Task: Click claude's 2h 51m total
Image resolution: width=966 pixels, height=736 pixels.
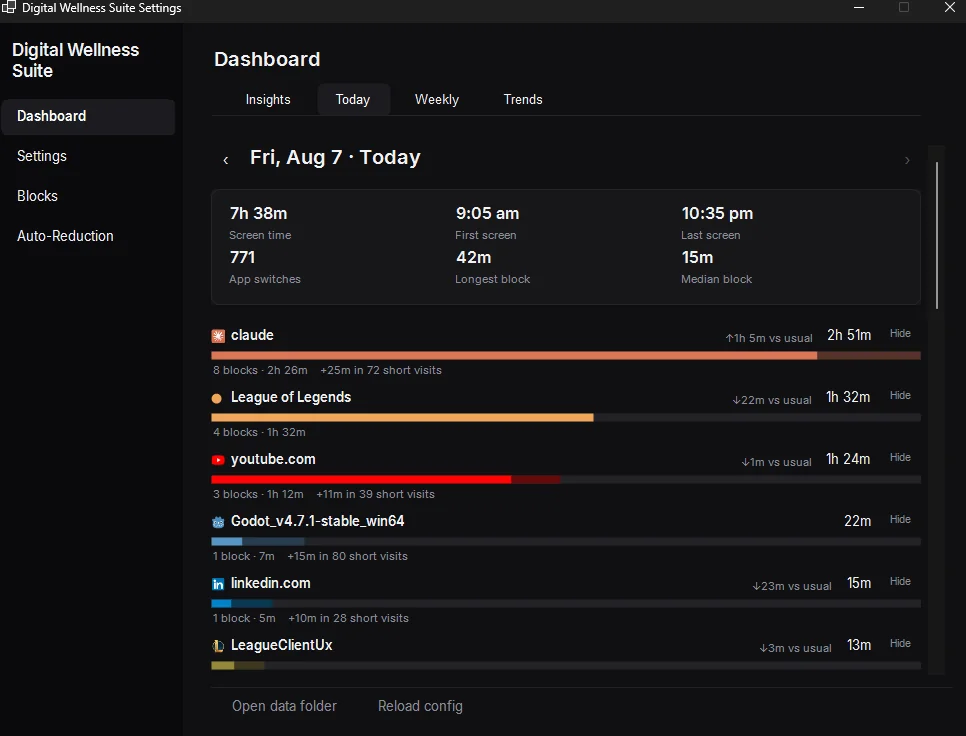Action: 849,335
